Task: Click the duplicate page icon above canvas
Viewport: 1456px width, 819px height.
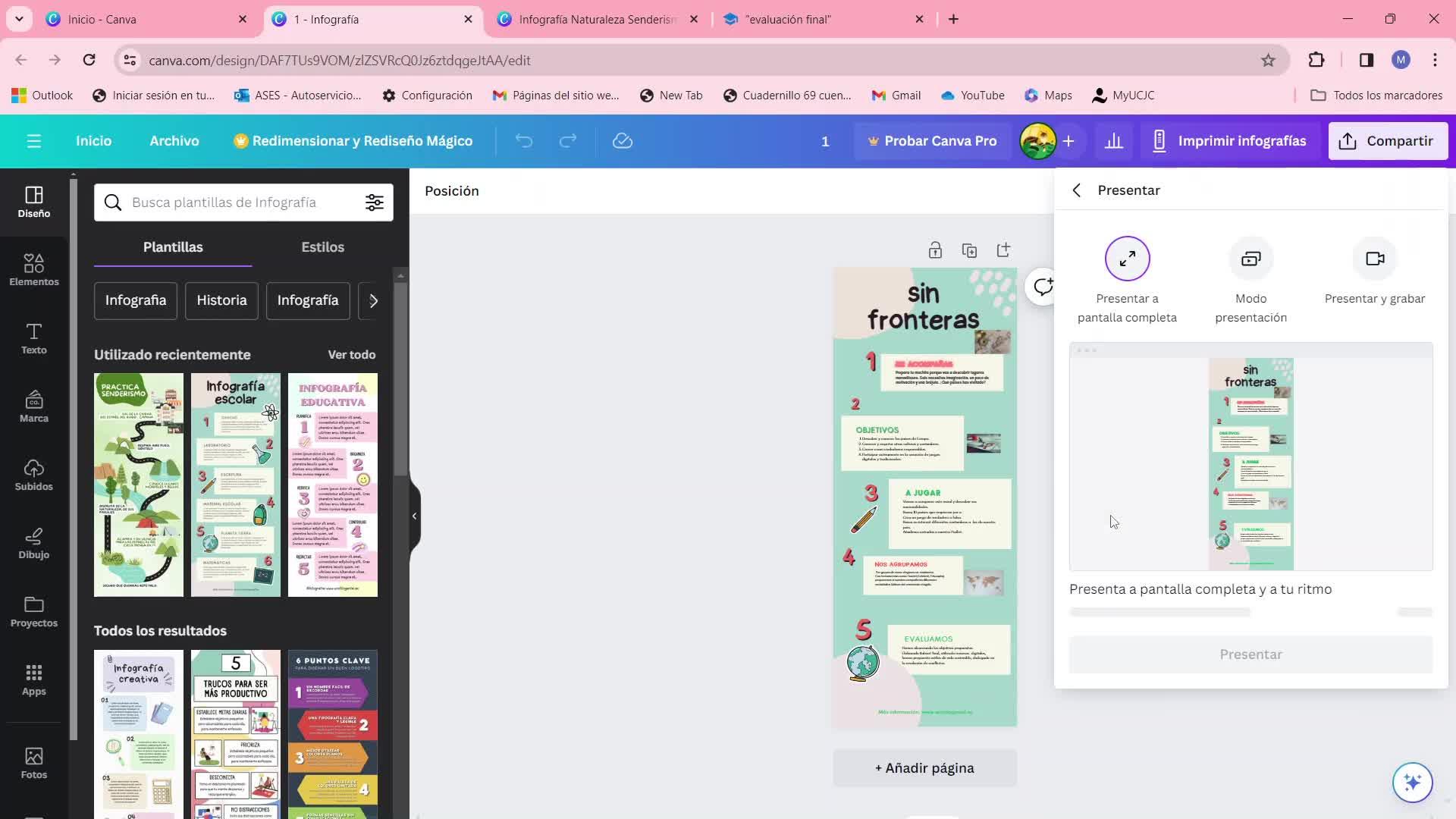Action: [x=969, y=250]
